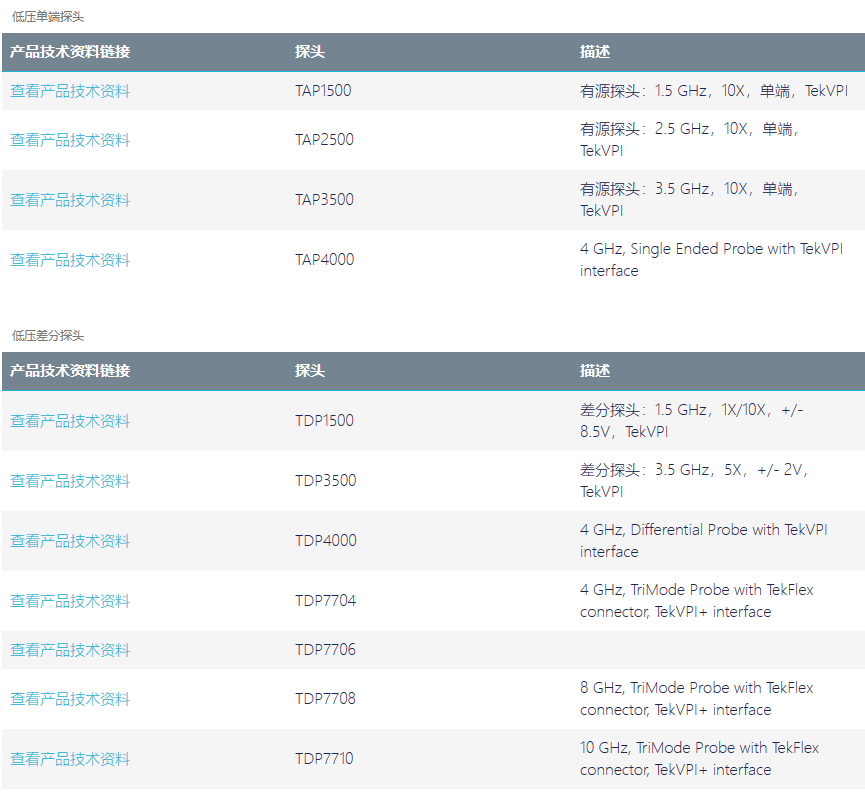Click '10 GHz, TriMode Probe' description
The width and height of the screenshot is (865, 804).
click(700, 759)
